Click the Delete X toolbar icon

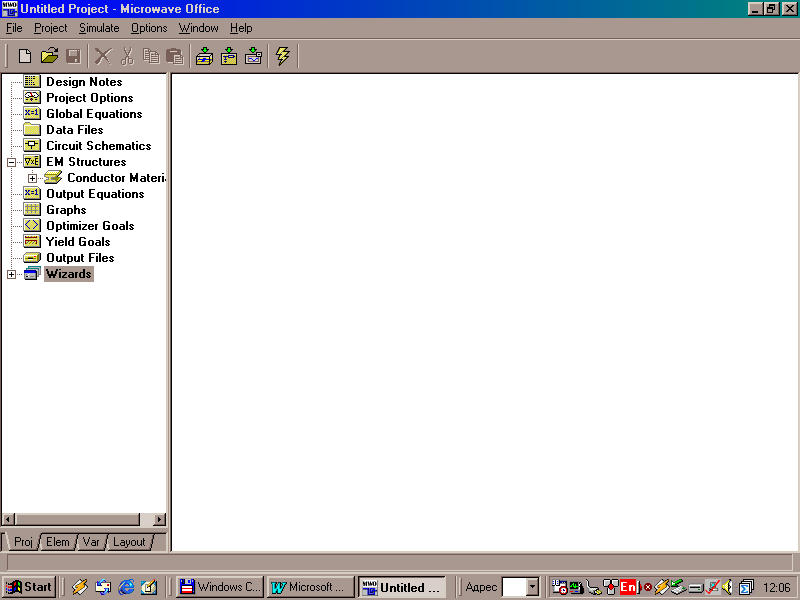(103, 56)
